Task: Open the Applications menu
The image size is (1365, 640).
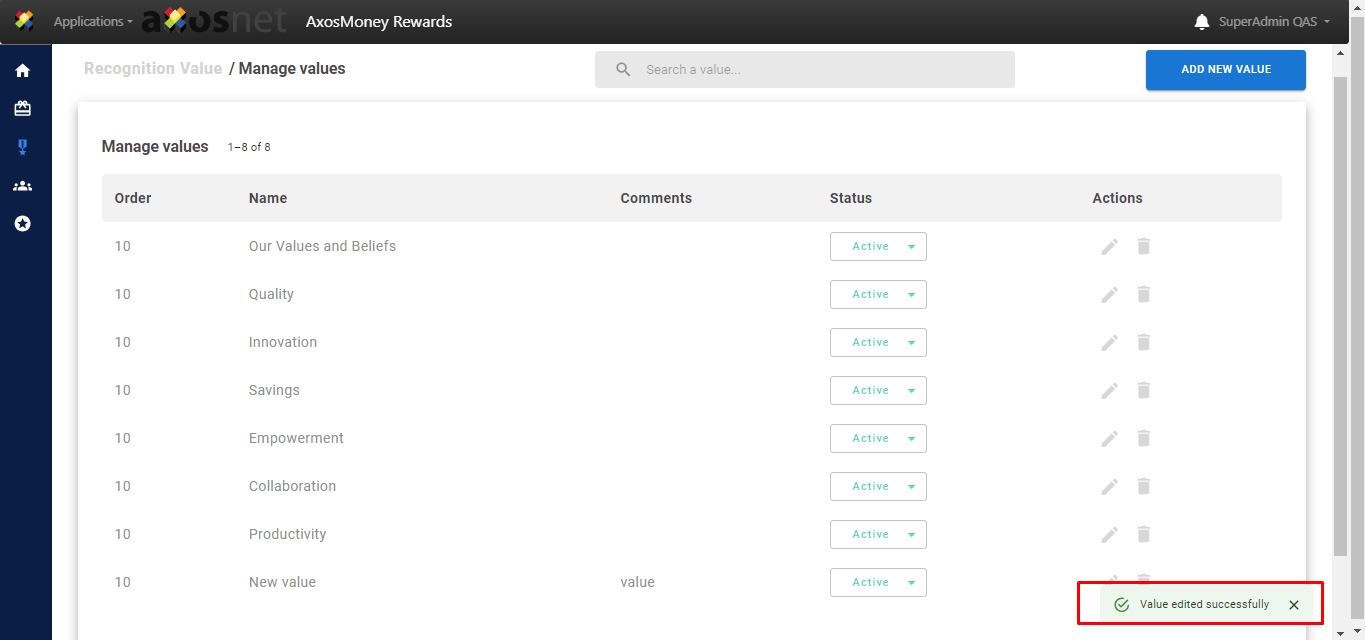Action: point(92,22)
